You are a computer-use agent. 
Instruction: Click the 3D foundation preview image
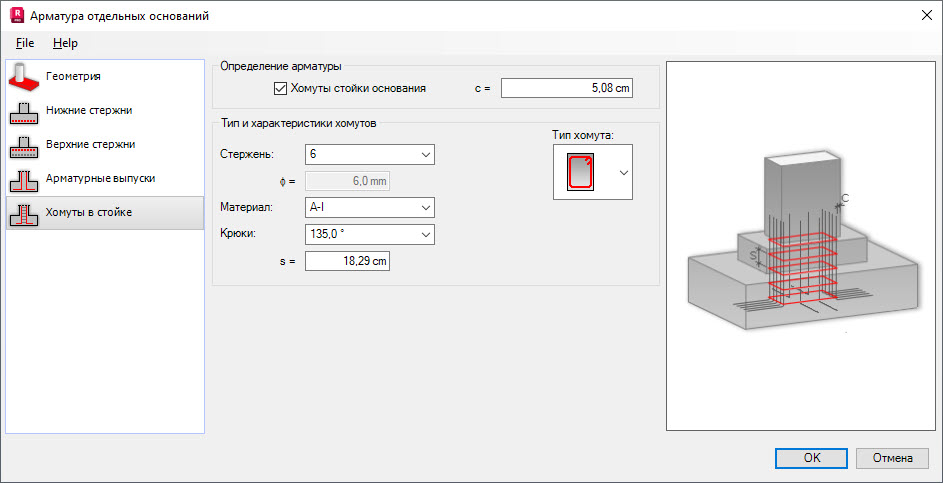pyautogui.click(x=799, y=245)
